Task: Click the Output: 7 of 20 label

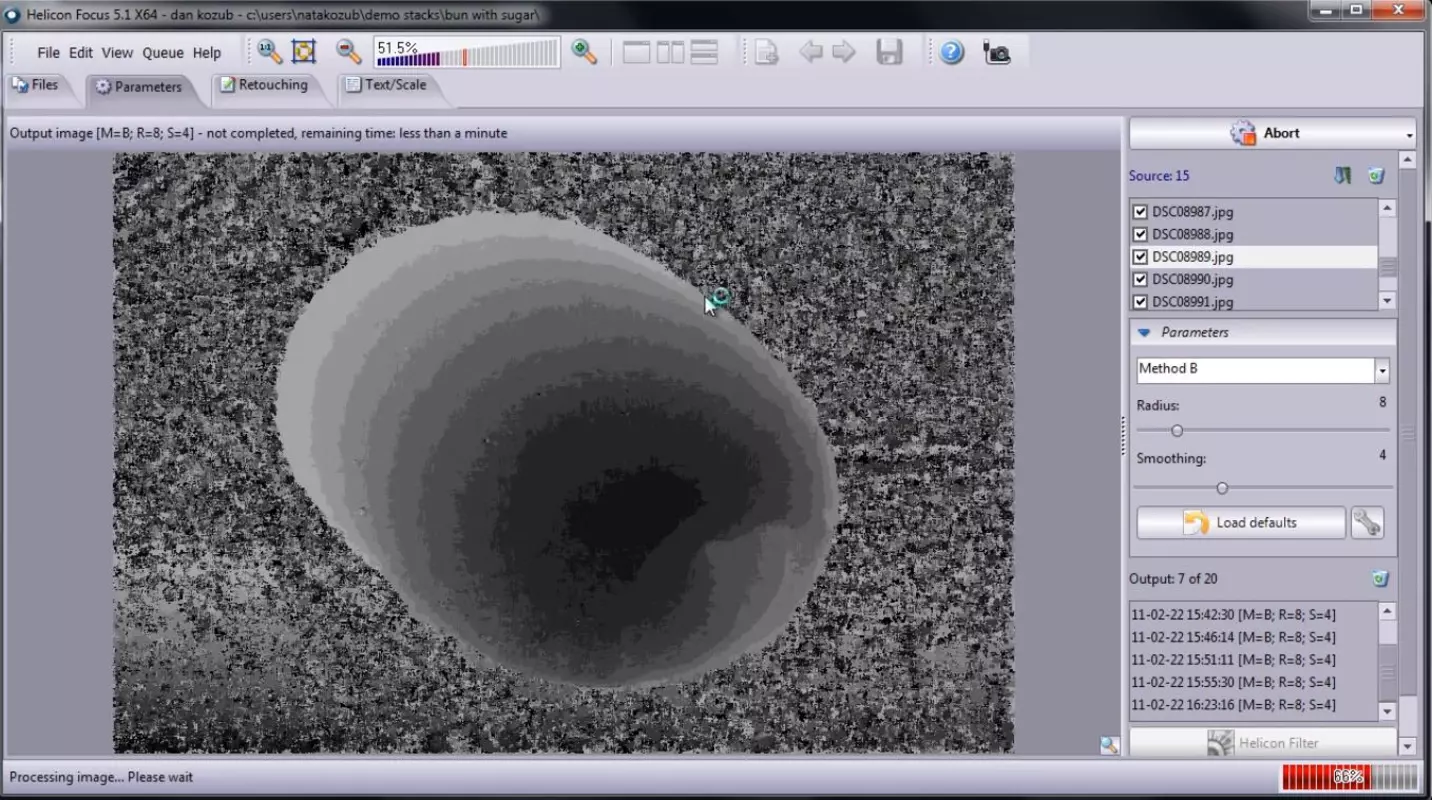Action: [1173, 579]
